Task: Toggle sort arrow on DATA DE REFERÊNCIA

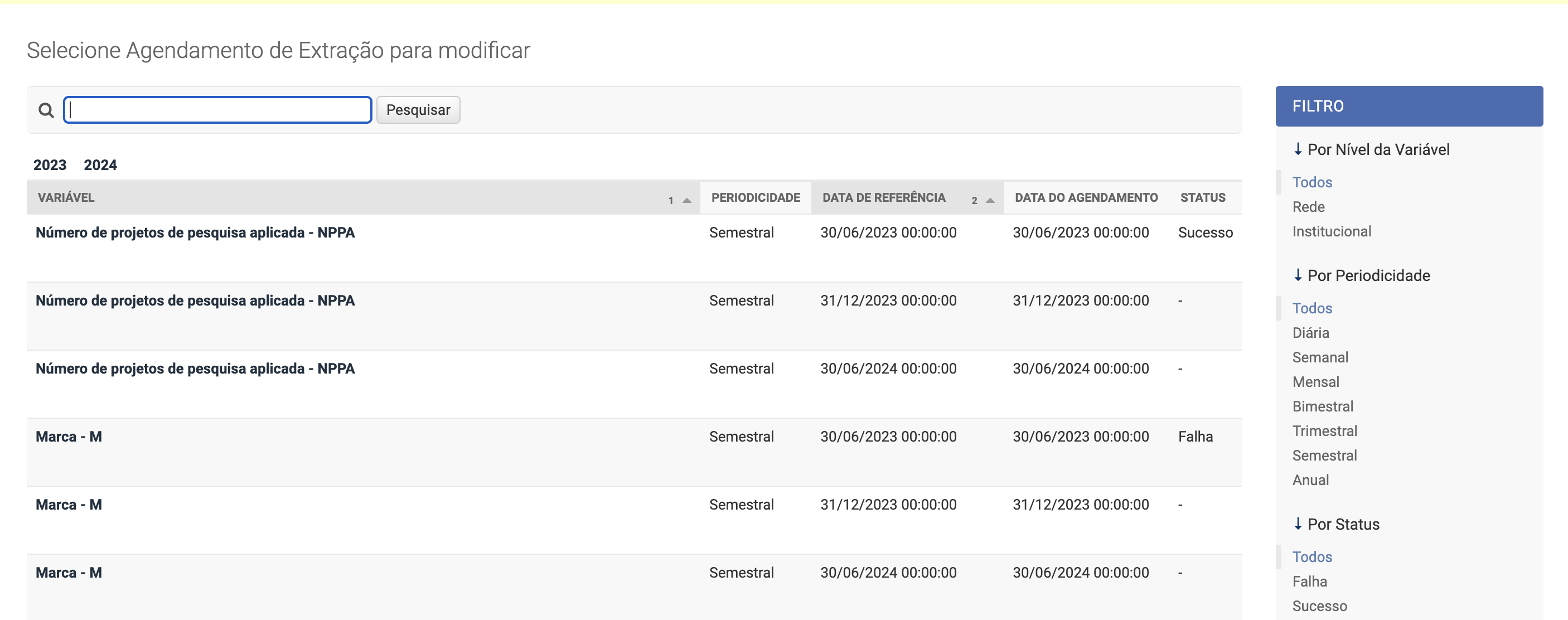Action: [x=990, y=200]
